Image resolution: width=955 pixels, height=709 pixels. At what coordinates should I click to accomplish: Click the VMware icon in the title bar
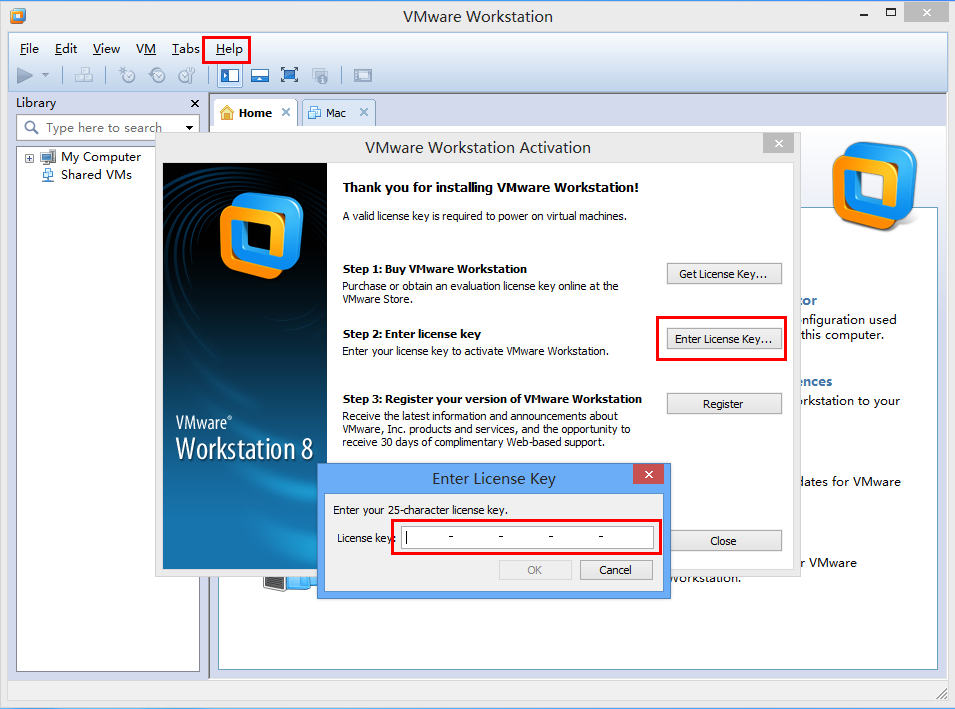18,15
